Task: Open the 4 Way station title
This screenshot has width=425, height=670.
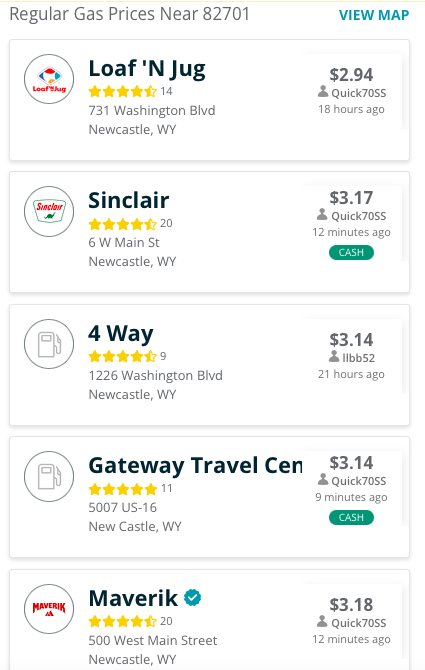Action: pos(121,334)
